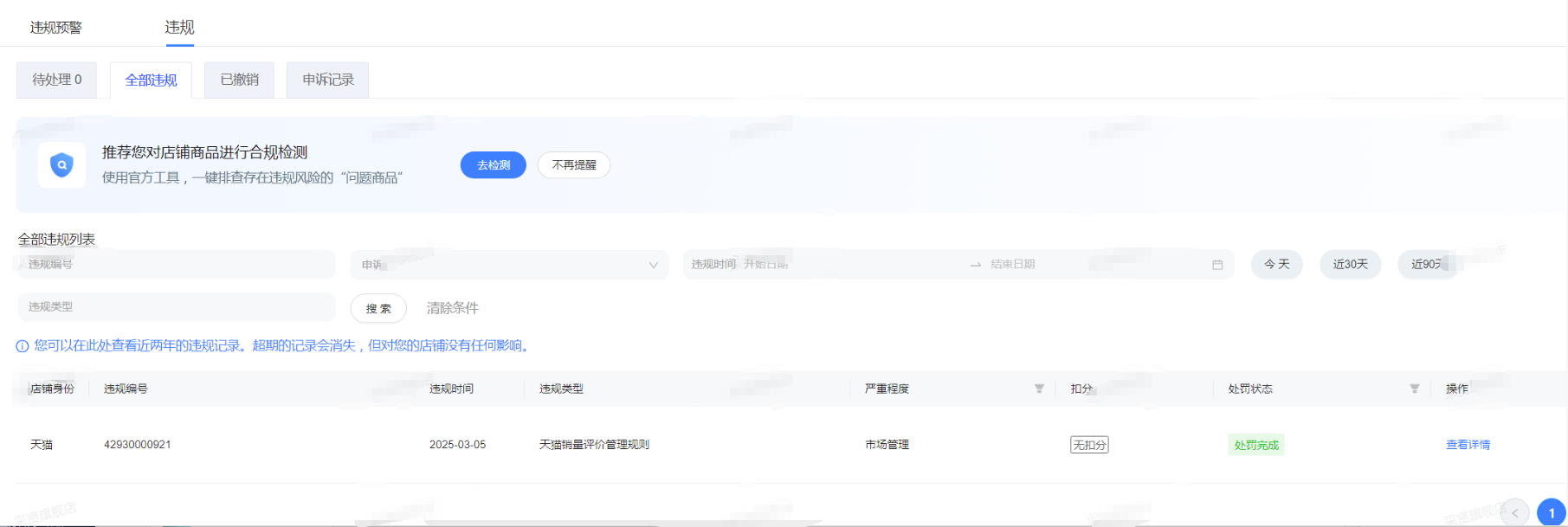This screenshot has width=1568, height=527.
Task: Click the filter icon in 处罚状态 column
Action: [1414, 389]
